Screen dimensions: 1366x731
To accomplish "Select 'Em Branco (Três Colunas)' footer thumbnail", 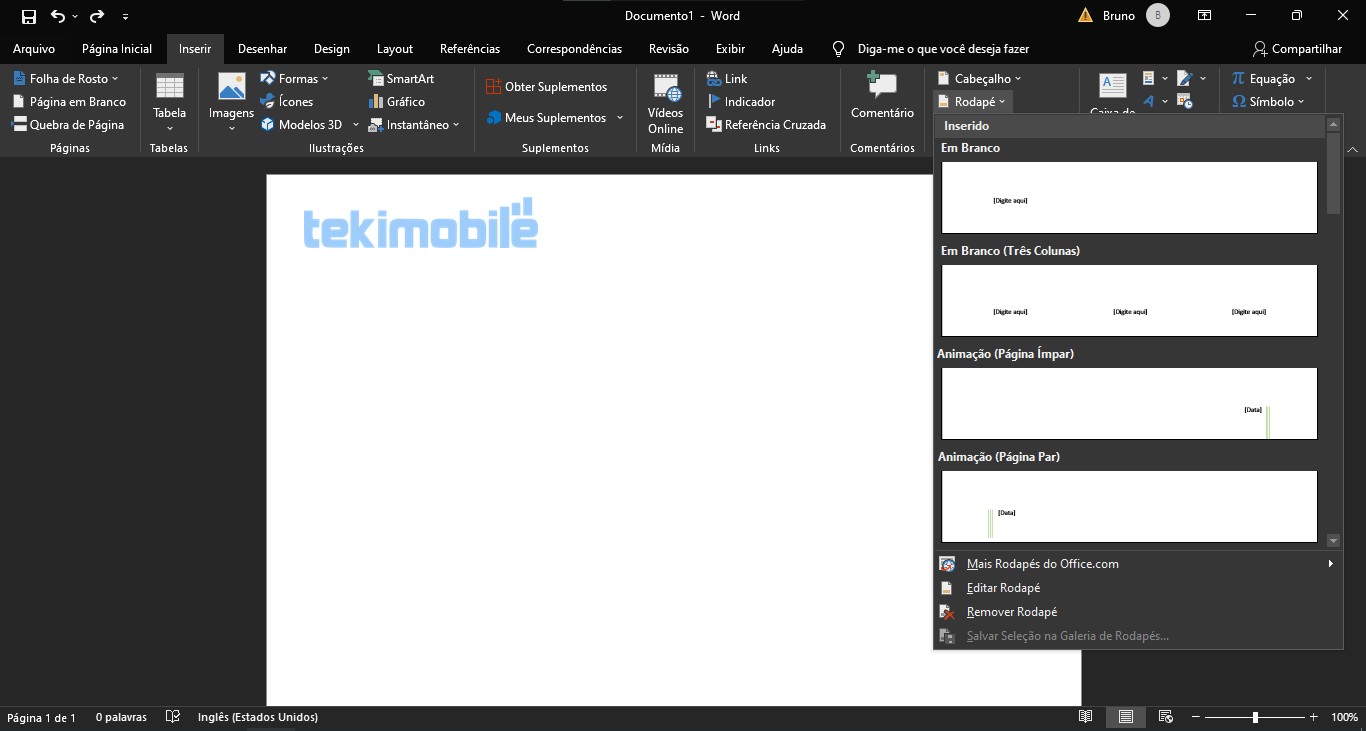I will [x=1129, y=300].
